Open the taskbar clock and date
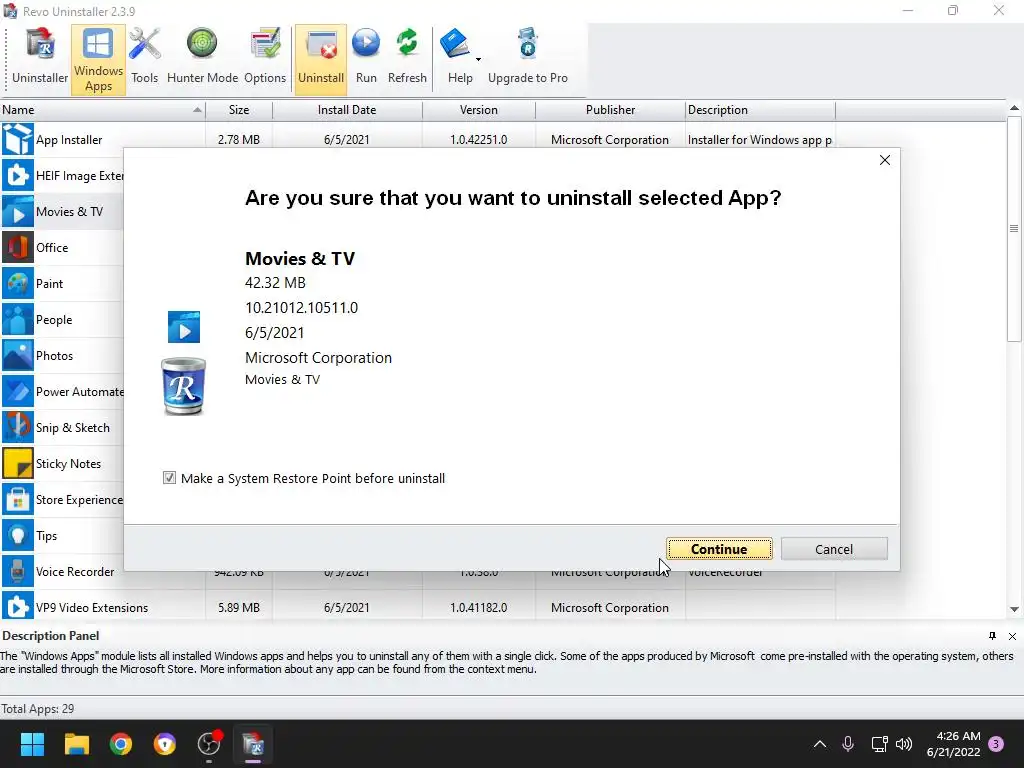The width and height of the screenshot is (1024, 768). pyautogui.click(x=953, y=744)
